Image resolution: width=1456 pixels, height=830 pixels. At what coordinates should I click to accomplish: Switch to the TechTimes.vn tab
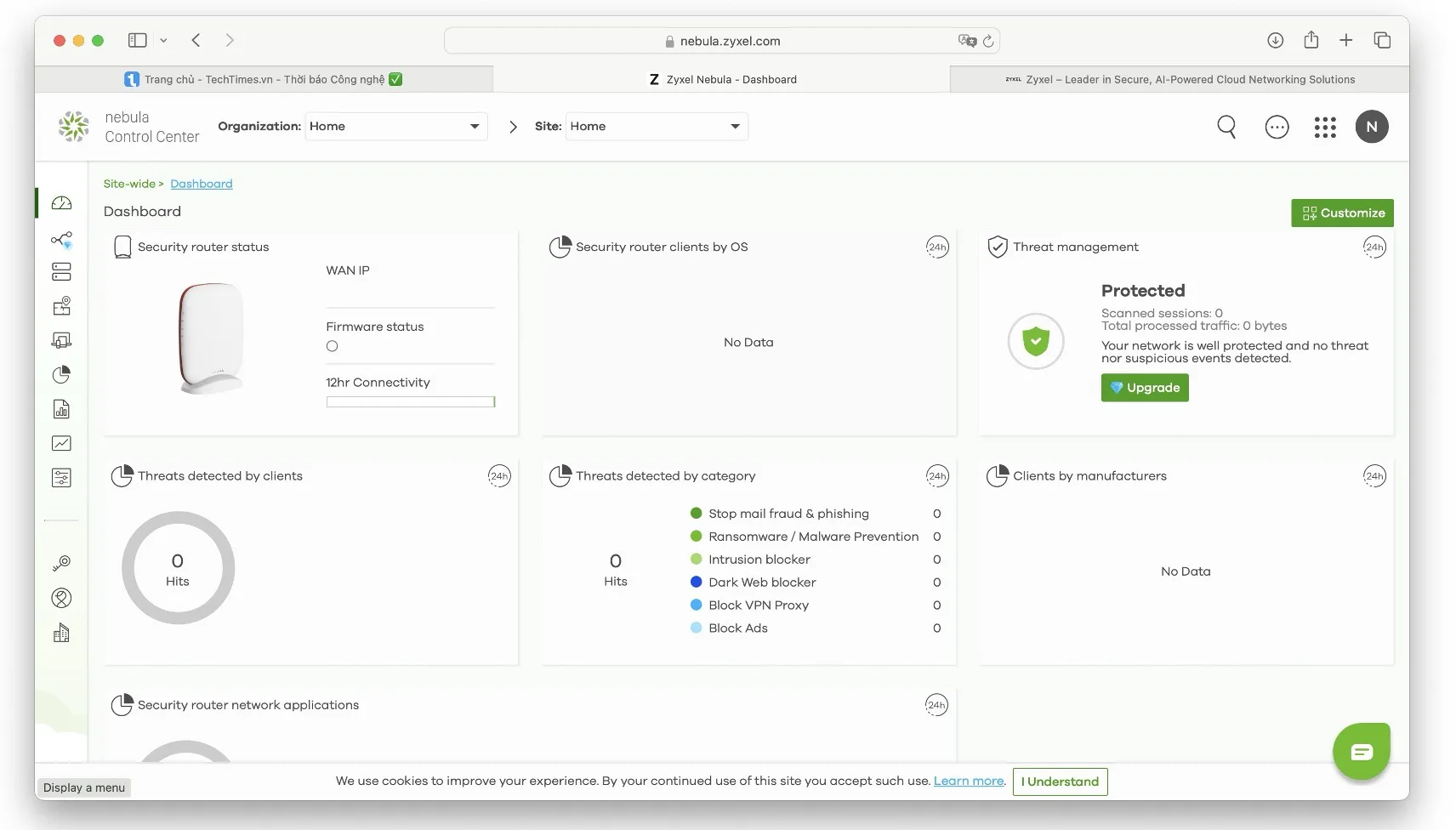click(x=264, y=79)
